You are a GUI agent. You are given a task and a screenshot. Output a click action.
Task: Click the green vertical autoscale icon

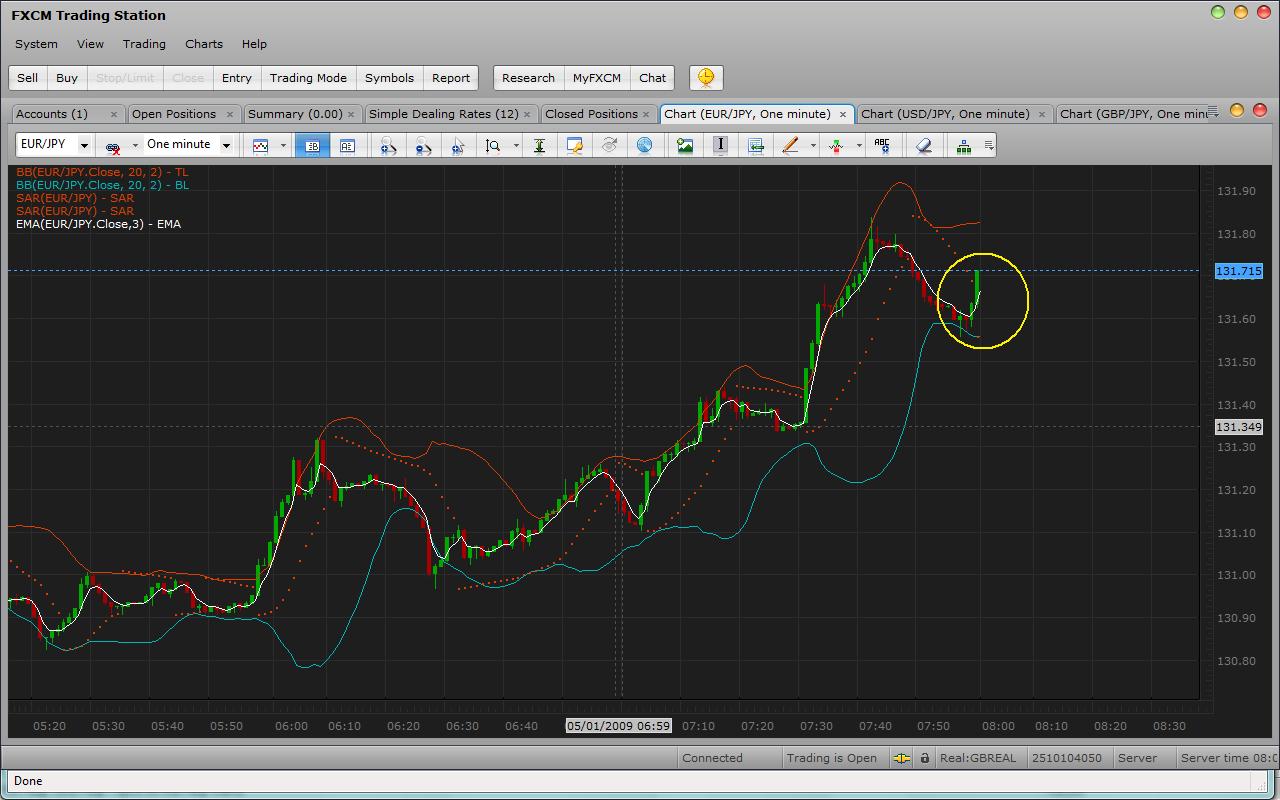point(539,145)
